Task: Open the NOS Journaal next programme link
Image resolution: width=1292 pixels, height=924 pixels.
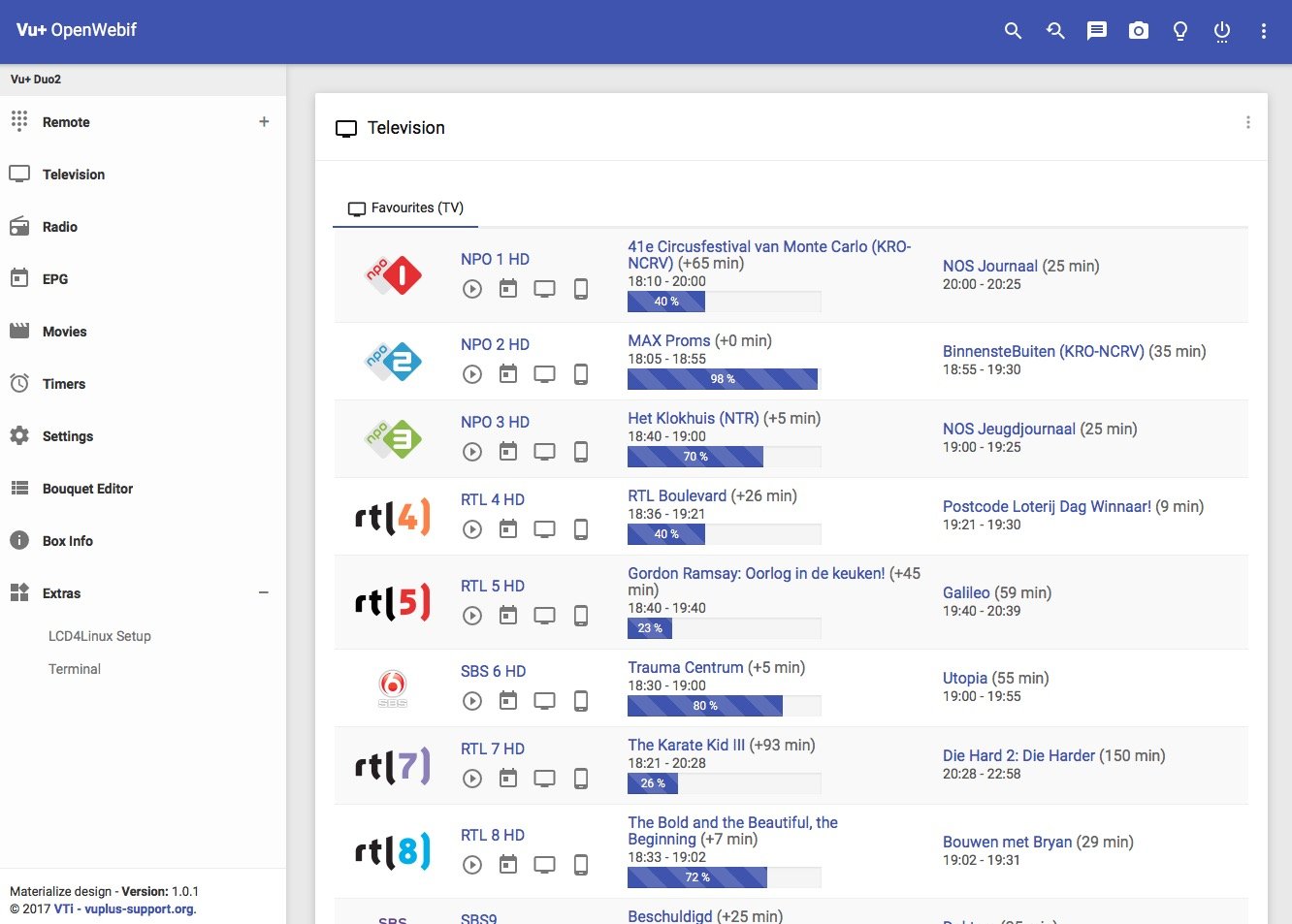Action: [990, 266]
